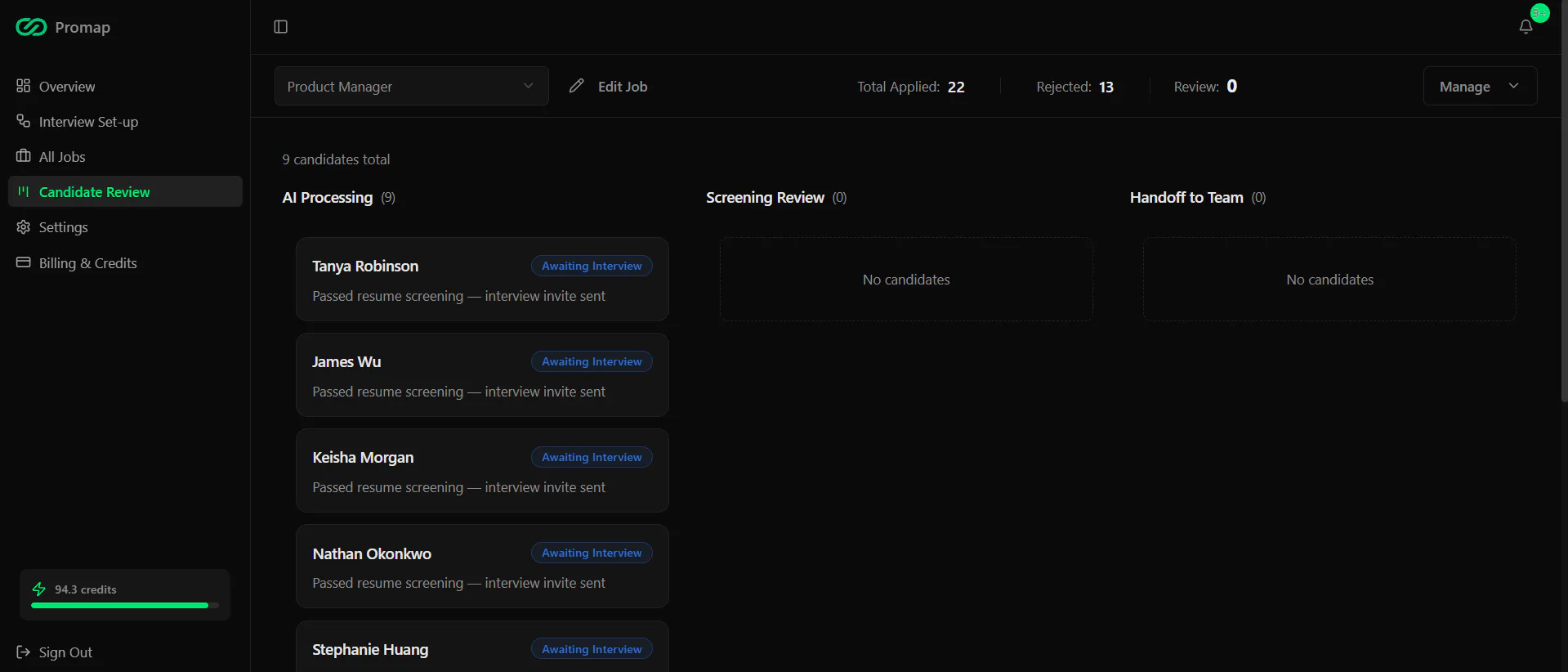Open Billing & Credits page
Screen dimensions: 1568x672
[125, 262]
